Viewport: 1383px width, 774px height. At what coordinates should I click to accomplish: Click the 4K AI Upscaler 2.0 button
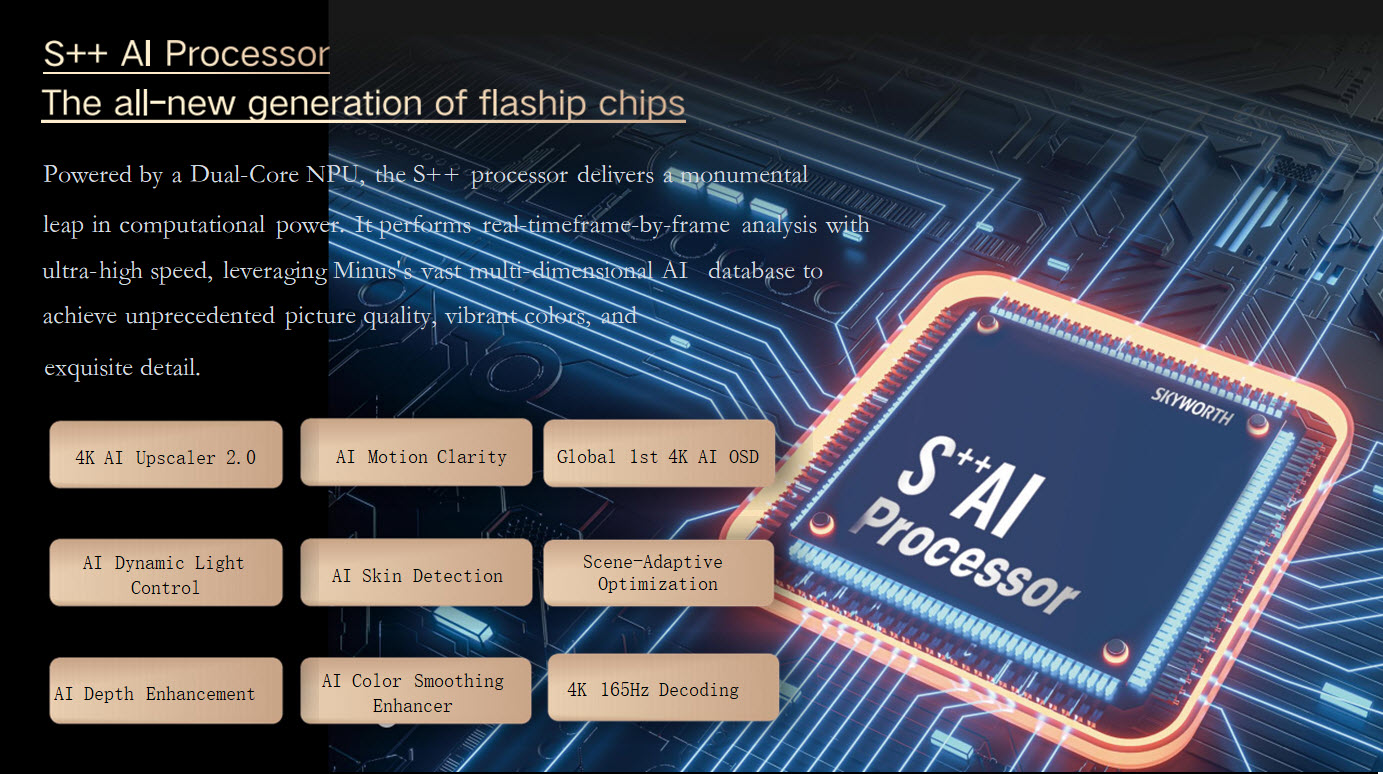point(166,456)
